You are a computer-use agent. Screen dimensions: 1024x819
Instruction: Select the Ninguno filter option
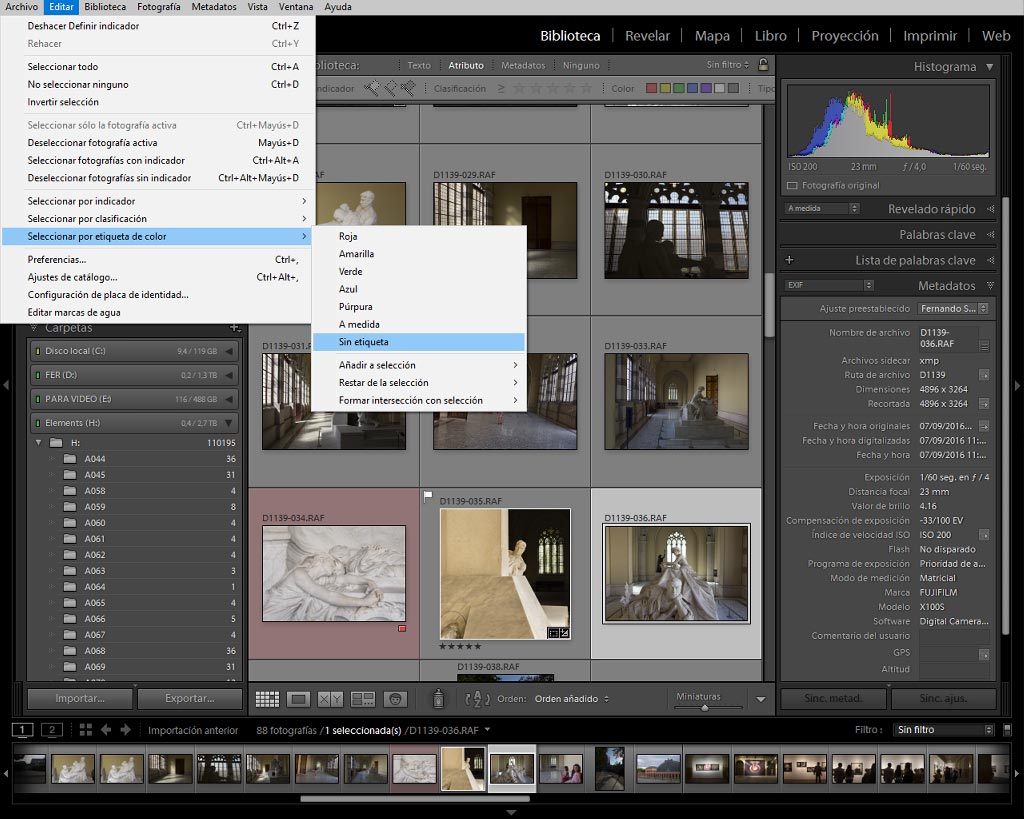[x=581, y=65]
